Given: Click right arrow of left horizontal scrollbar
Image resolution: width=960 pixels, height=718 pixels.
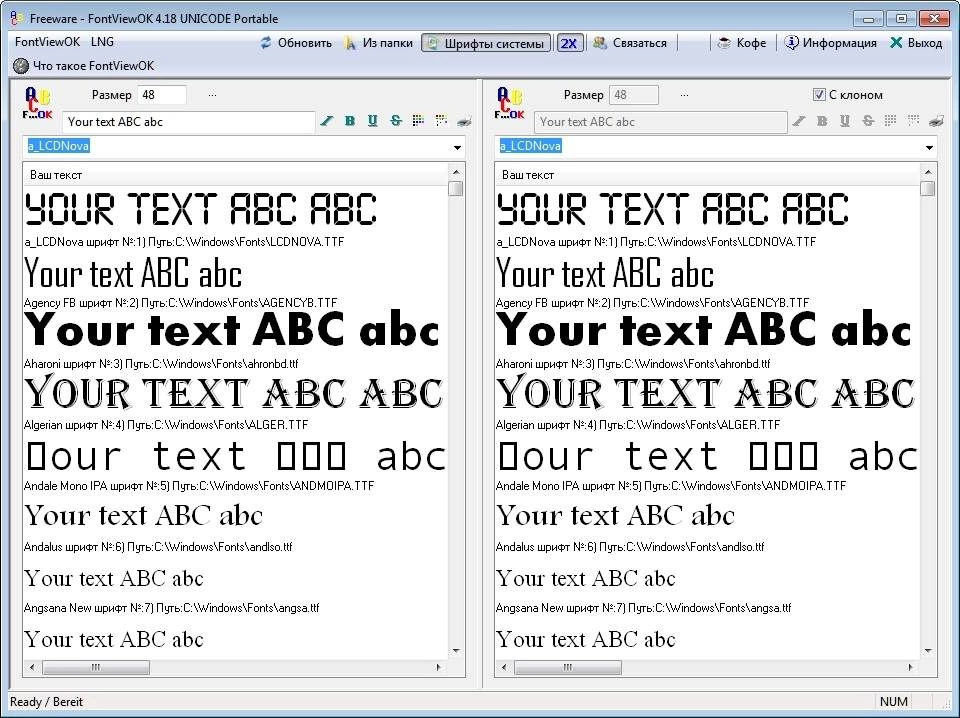Looking at the screenshot, I should coord(438,667).
